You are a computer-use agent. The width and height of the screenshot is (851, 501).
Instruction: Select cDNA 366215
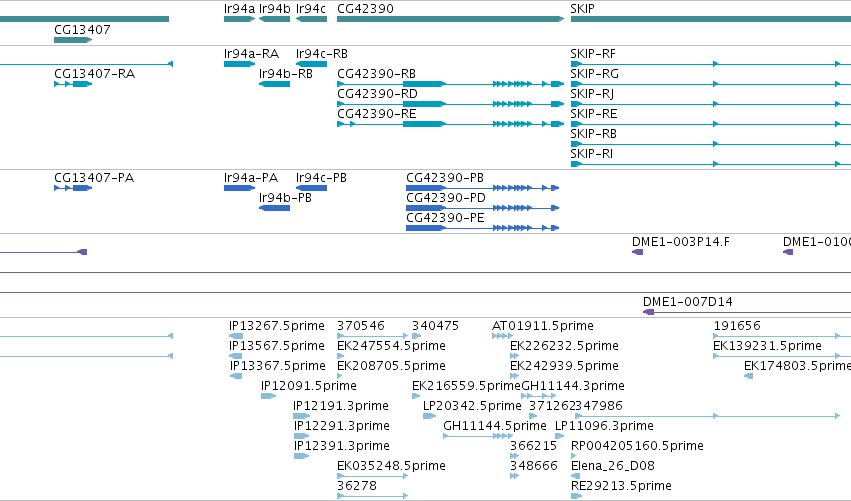pos(515,456)
